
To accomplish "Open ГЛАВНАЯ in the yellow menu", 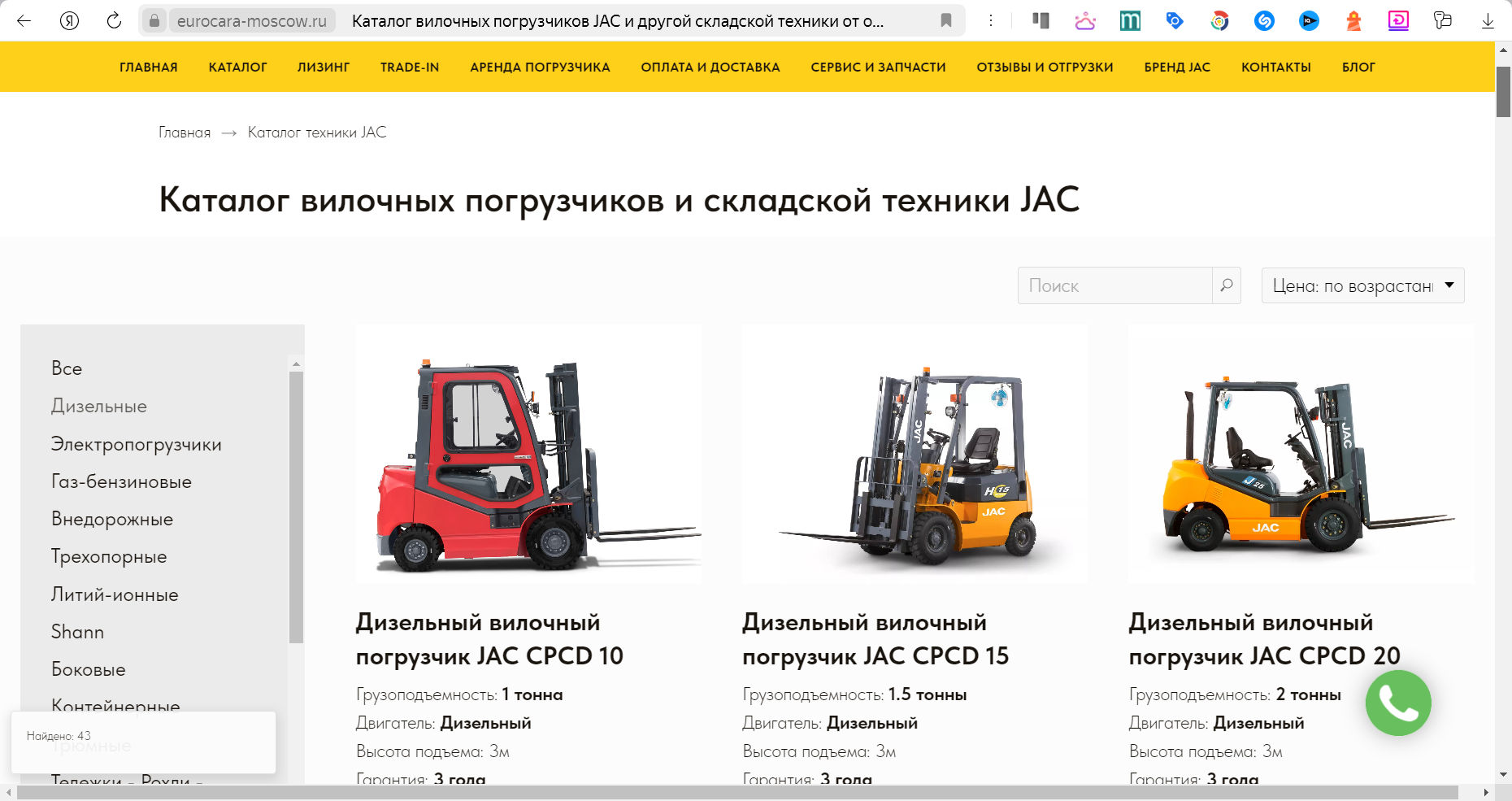I will click(x=149, y=67).
